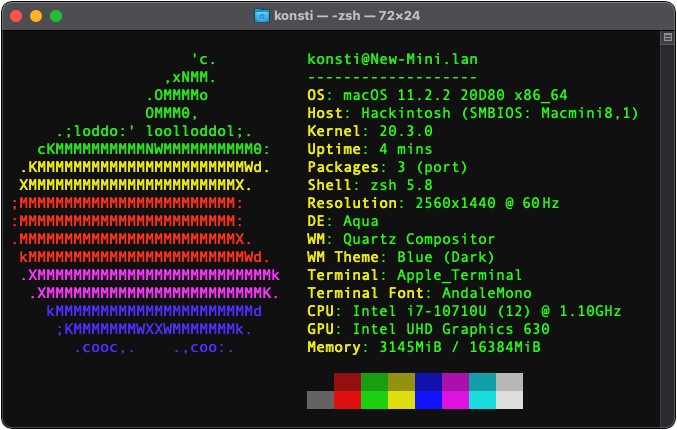The height and width of the screenshot is (430, 677).
Task: Click the green ASCII line '.OMMMMo'
Action: coord(177,95)
